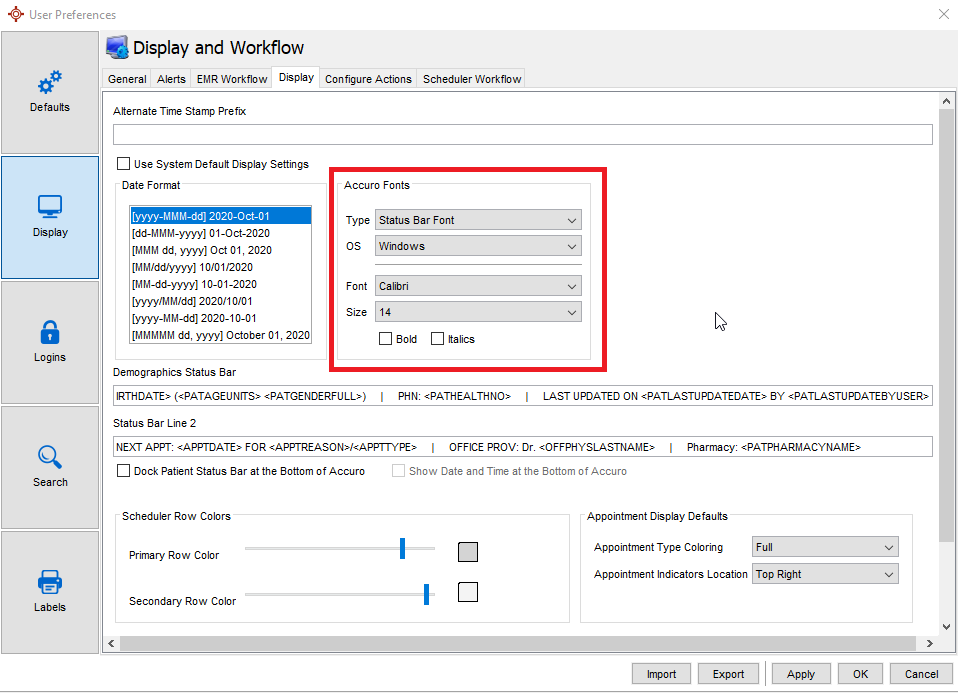This screenshot has height=693, width=958.
Task: Open the Search magnifier icon
Action: (50, 458)
